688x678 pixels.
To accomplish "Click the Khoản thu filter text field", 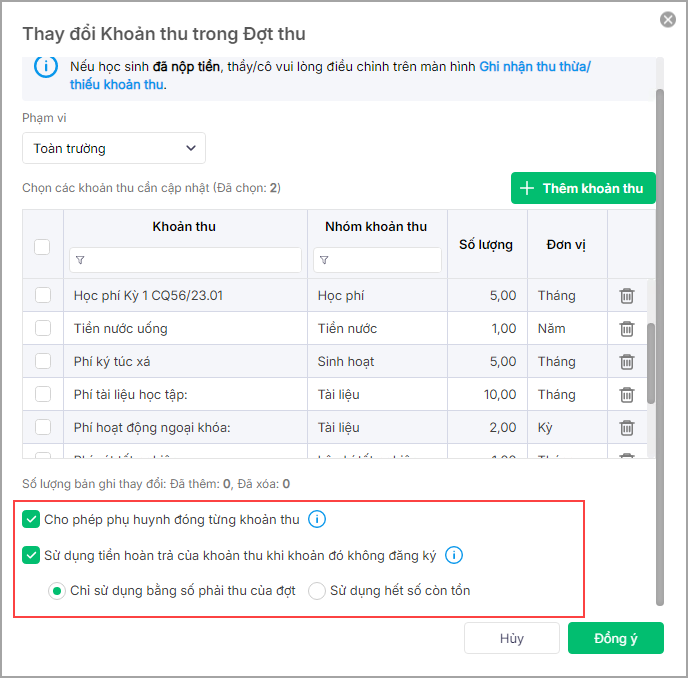I will tap(192, 260).
